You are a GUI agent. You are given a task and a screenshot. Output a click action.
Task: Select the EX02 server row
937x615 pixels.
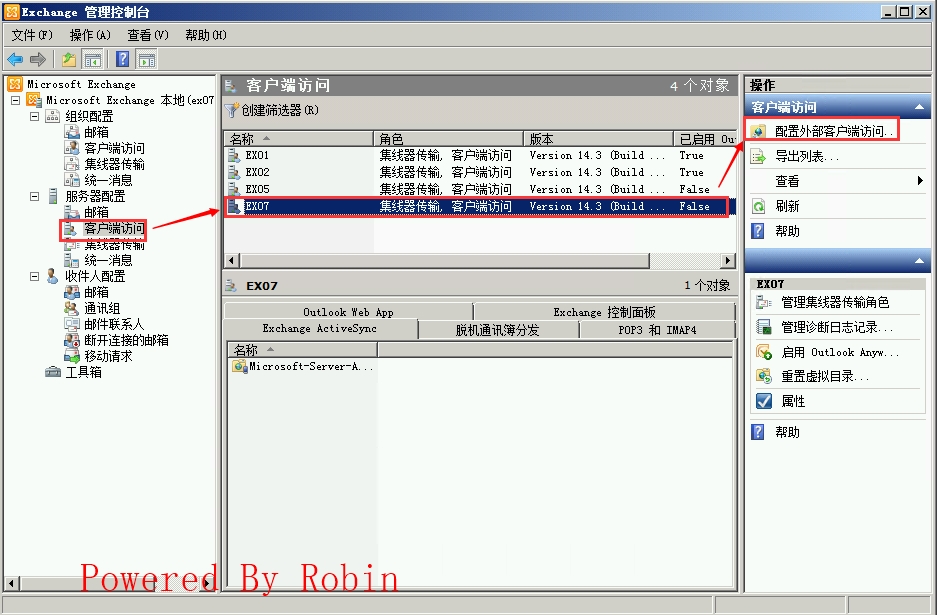pyautogui.click(x=480, y=172)
